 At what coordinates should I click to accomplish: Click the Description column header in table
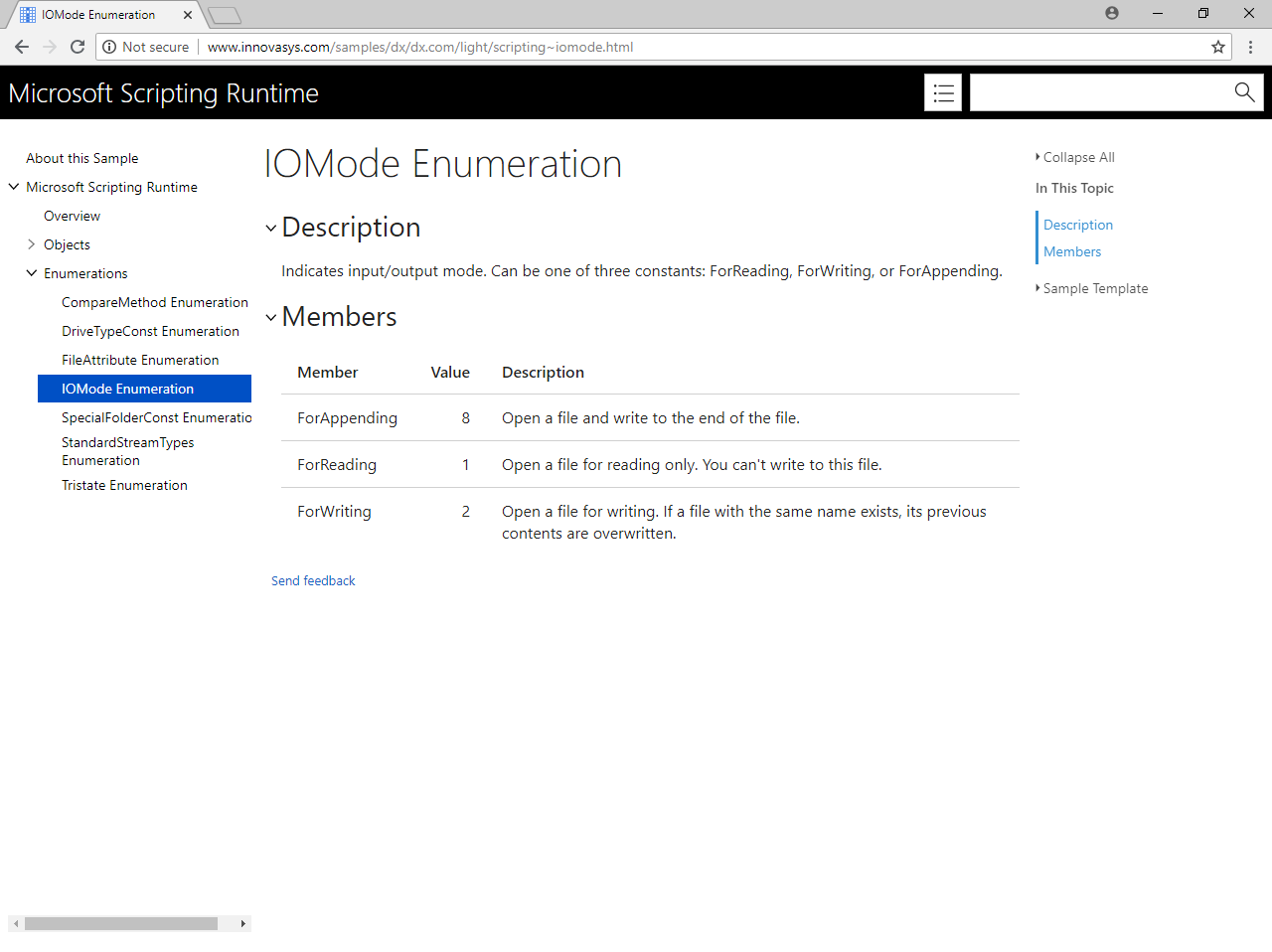click(x=543, y=372)
